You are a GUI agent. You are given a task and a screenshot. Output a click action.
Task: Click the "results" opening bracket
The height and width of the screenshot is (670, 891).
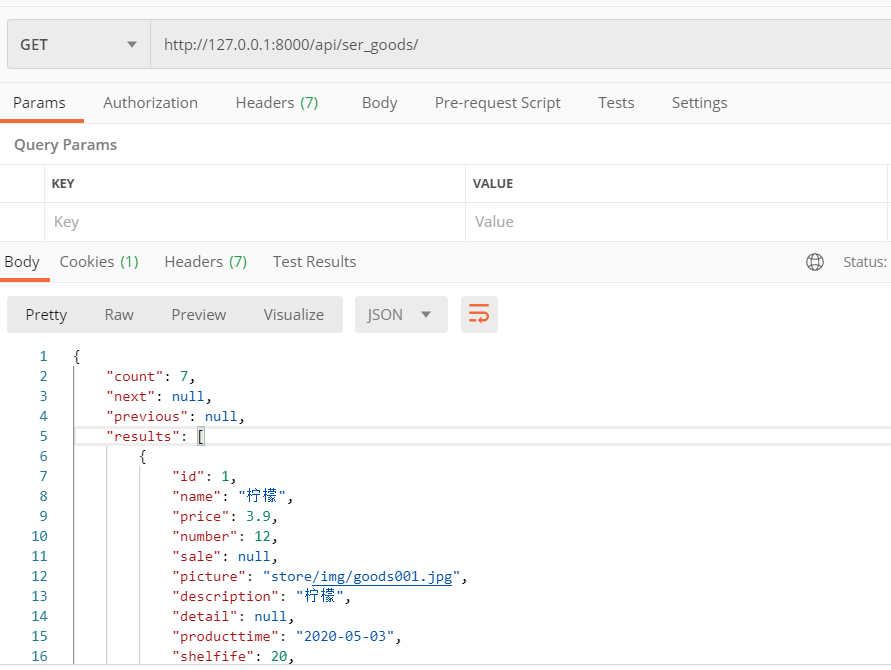pos(201,436)
